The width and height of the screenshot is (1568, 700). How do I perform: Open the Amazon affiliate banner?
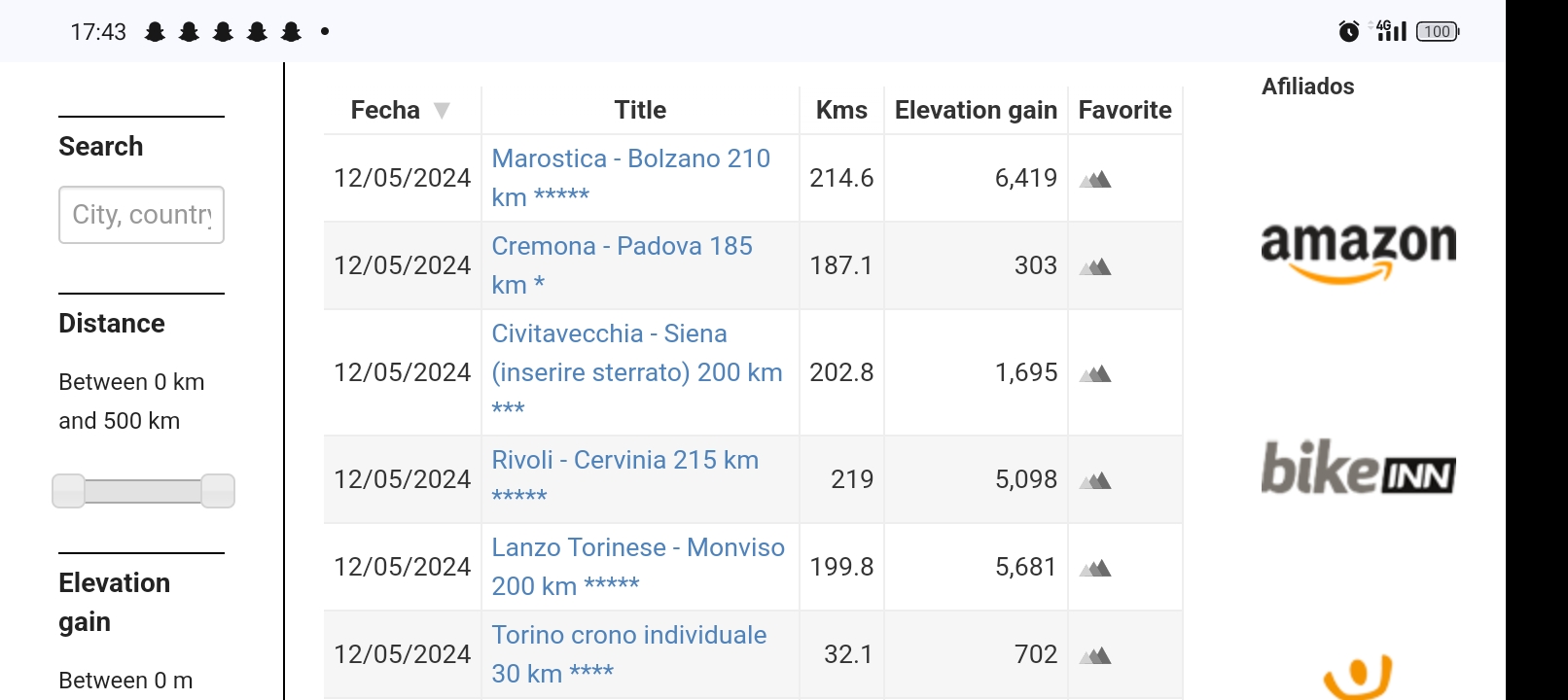point(1358,253)
